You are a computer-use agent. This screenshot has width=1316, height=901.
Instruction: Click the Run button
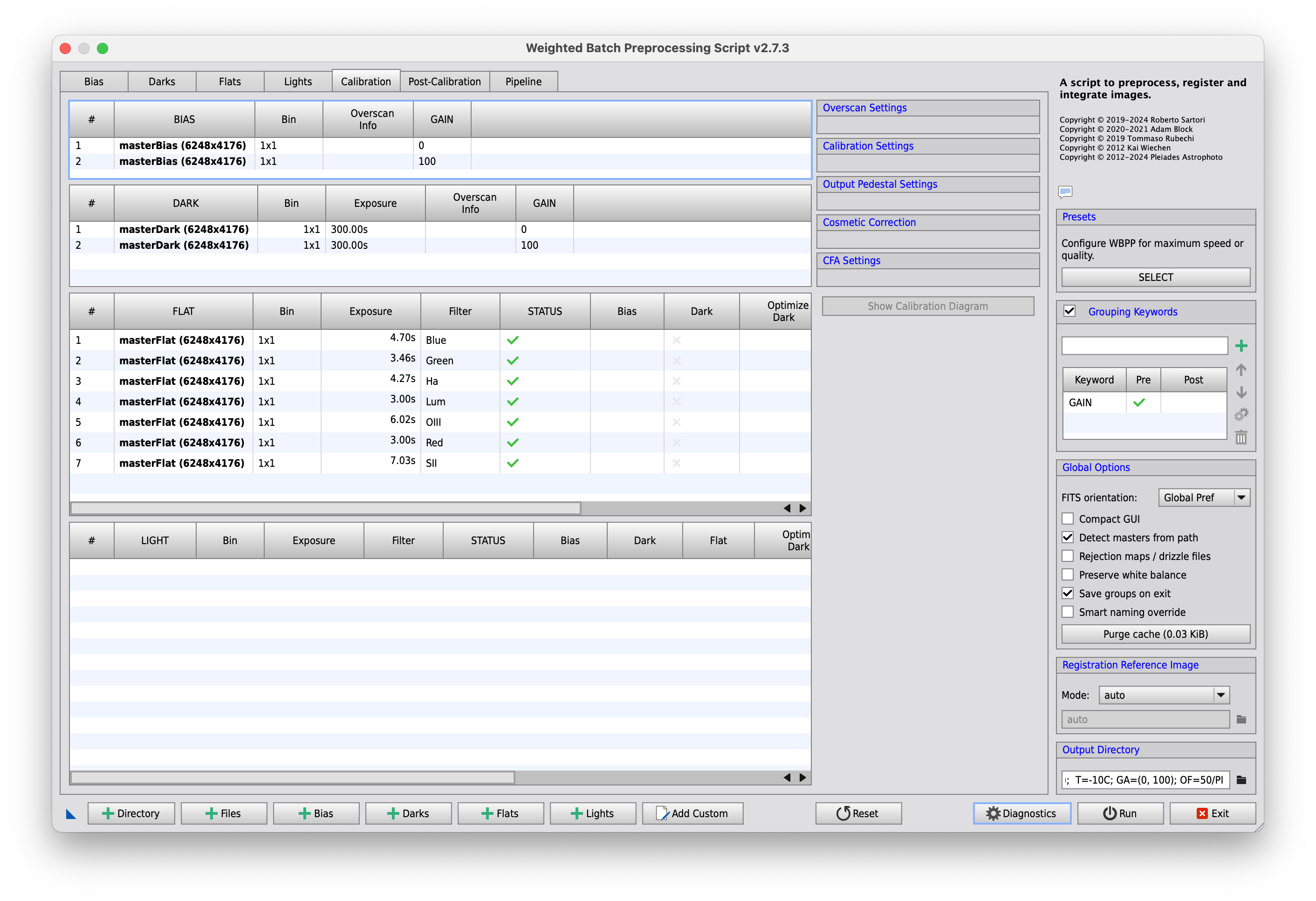1120,813
